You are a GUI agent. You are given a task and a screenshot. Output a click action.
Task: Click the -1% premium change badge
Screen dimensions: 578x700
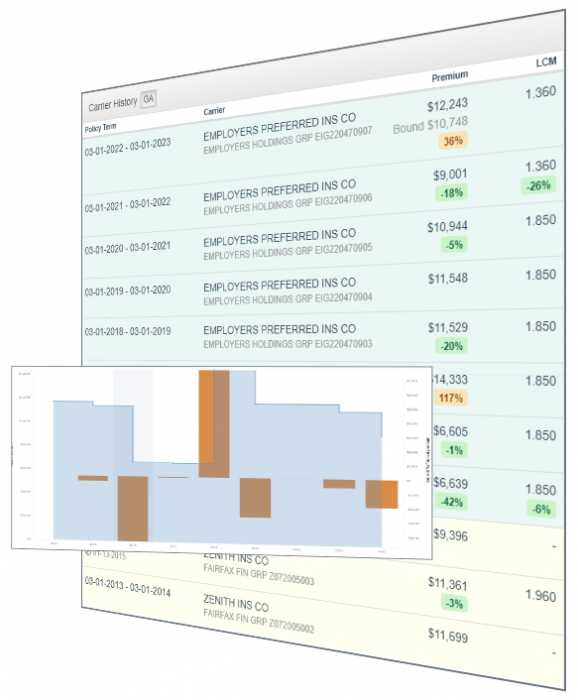pyautogui.click(x=454, y=450)
